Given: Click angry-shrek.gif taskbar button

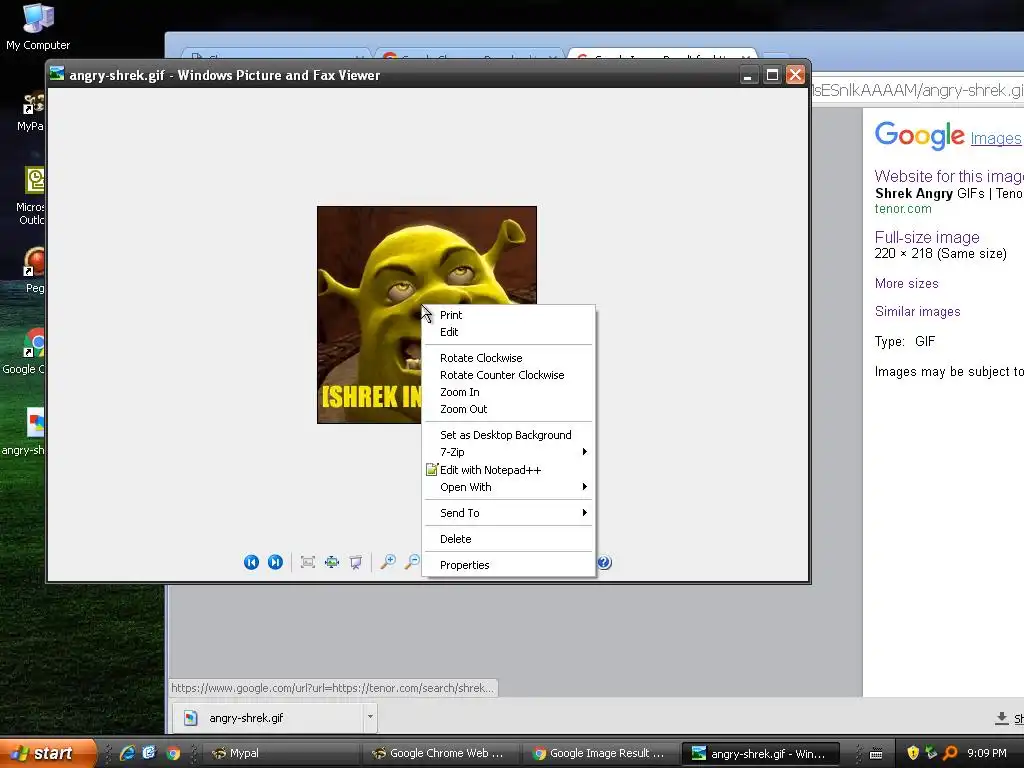Looking at the screenshot, I should coord(761,754).
